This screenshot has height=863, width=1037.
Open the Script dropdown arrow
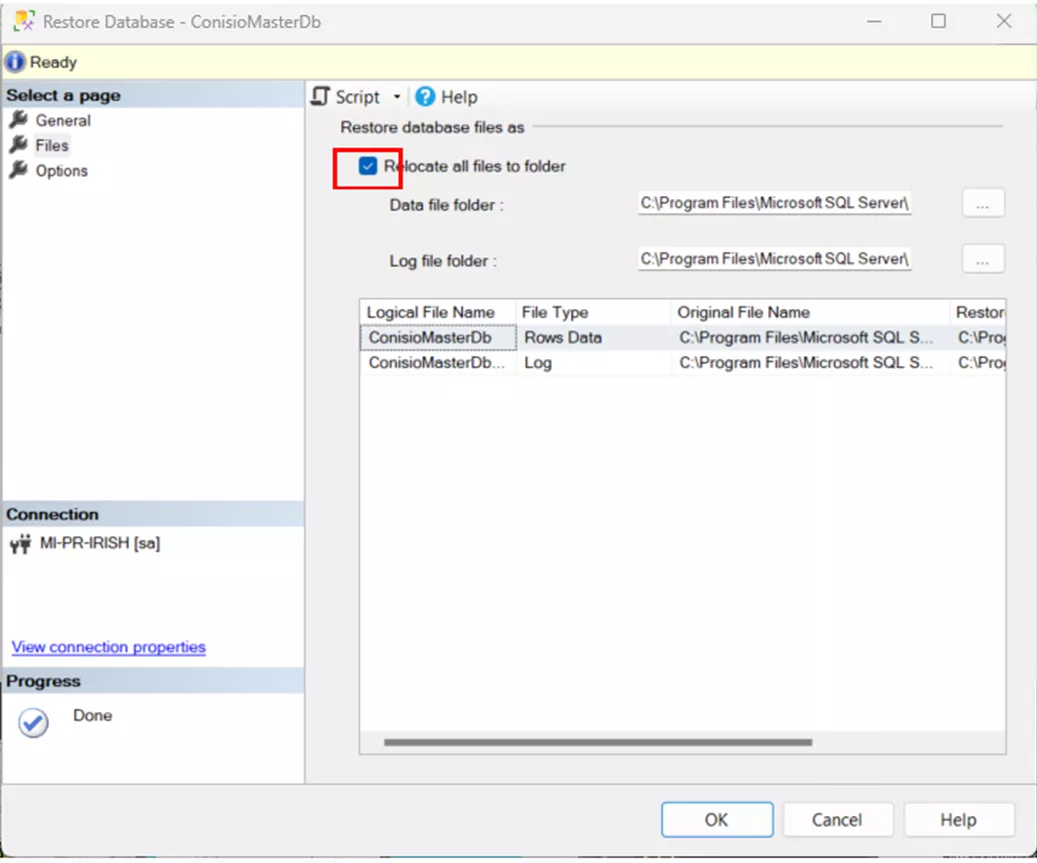[396, 97]
